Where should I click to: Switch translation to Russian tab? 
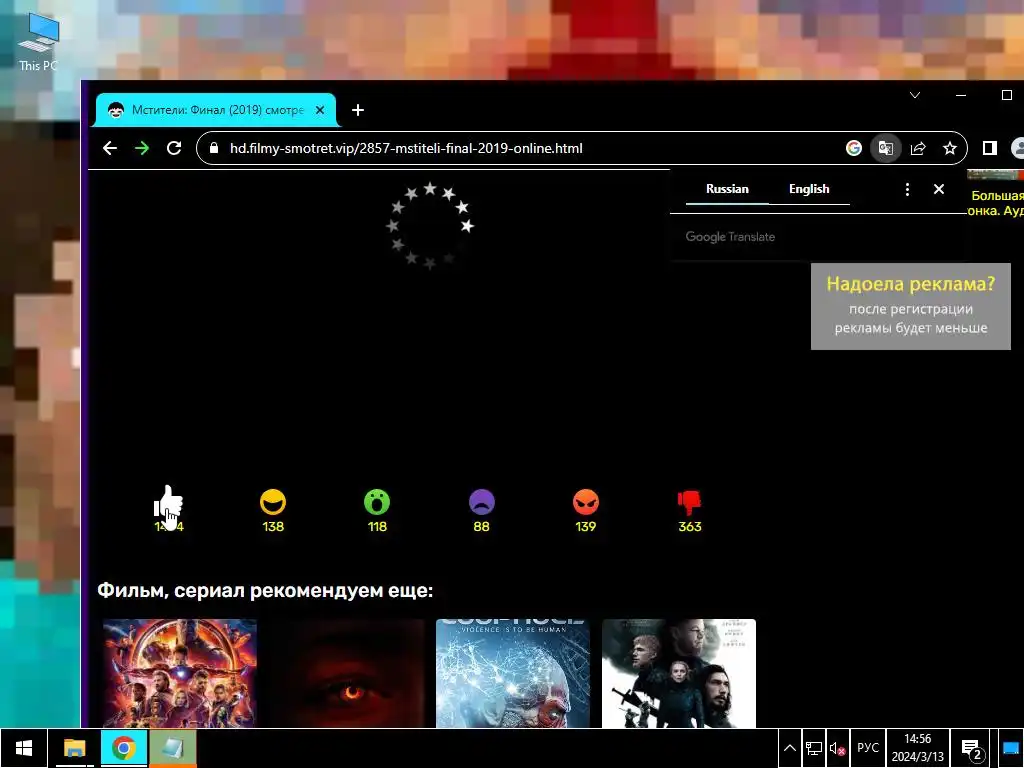point(727,189)
